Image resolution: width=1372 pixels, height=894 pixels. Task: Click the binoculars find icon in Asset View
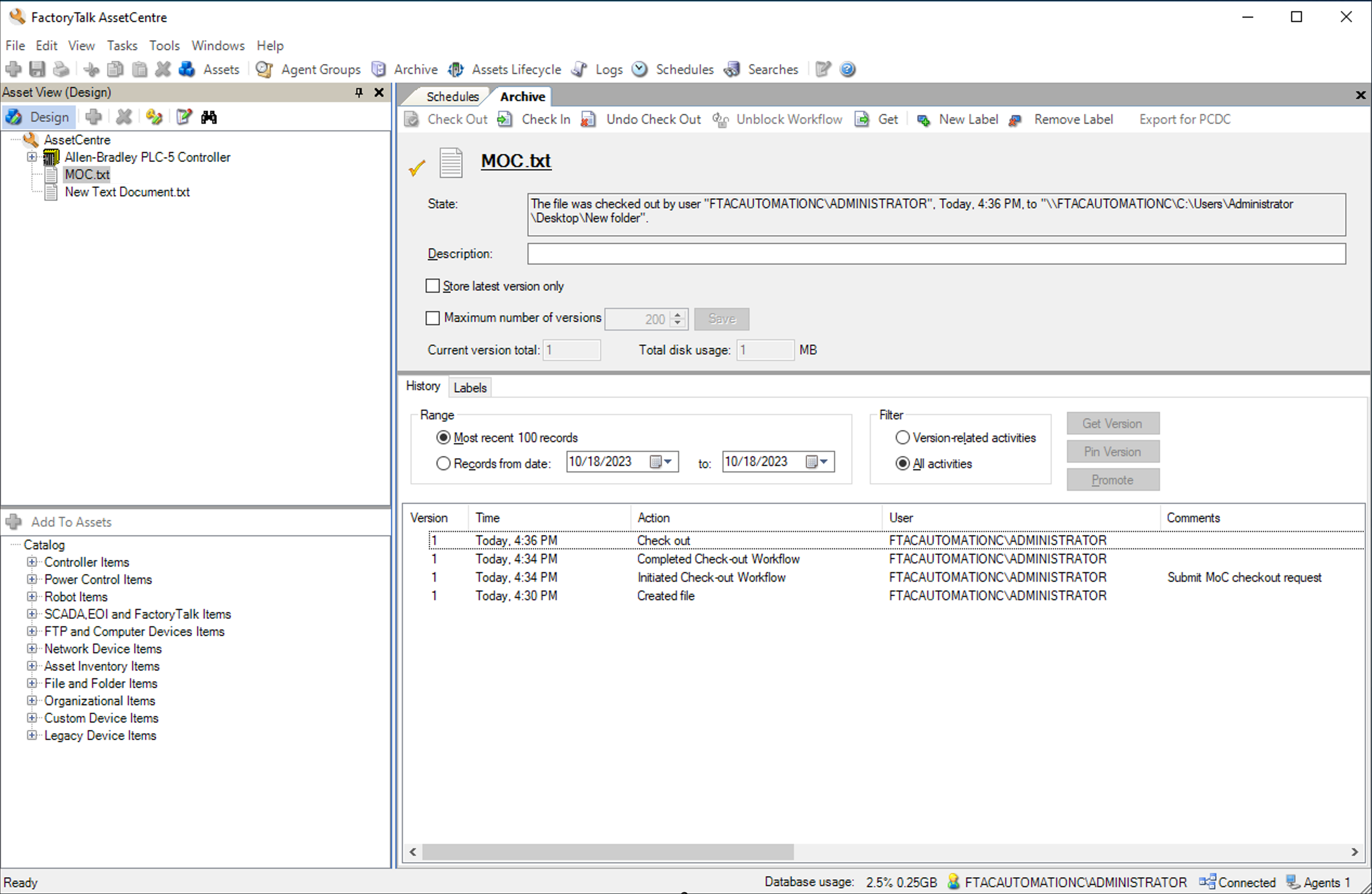tap(209, 117)
